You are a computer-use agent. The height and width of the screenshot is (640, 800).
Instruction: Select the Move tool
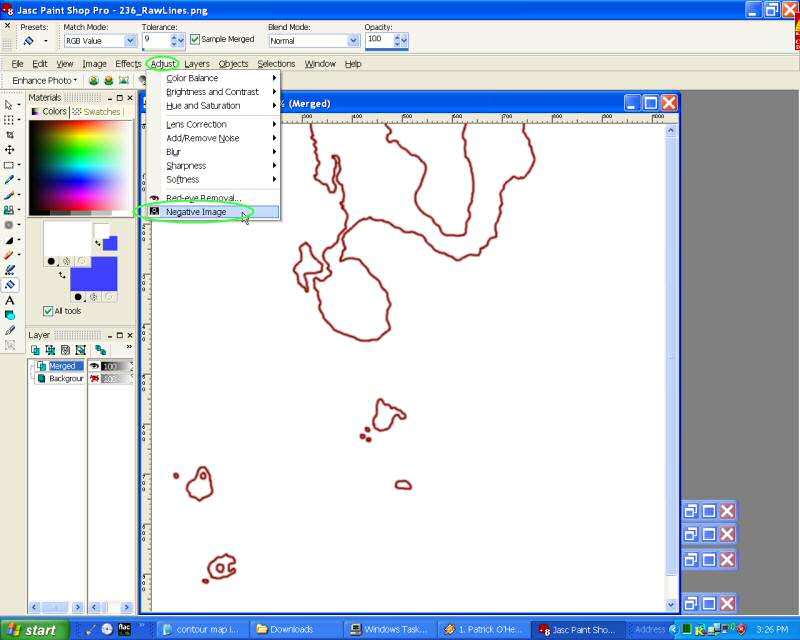click(10, 149)
